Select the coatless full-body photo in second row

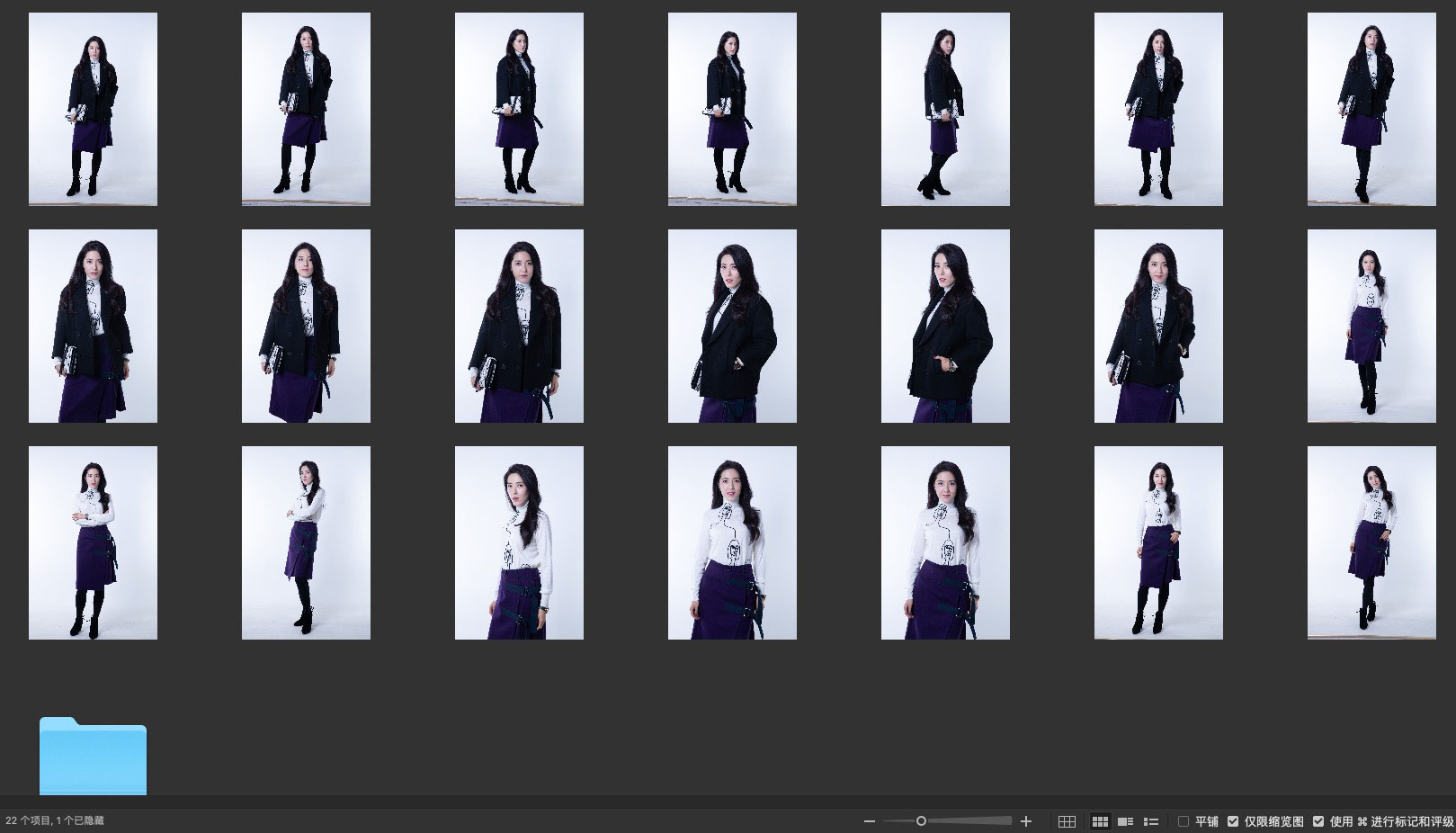coord(1371,326)
